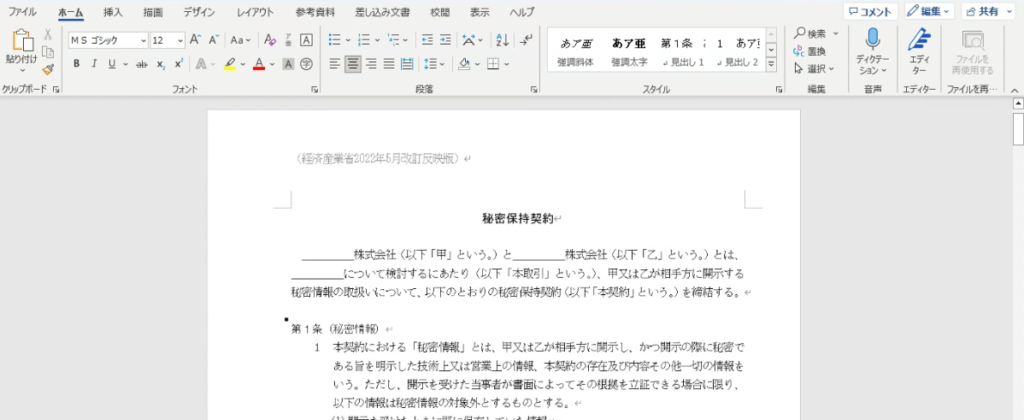Screen dimensions: 1024x420
Task: Clear all formatting with the eraser A icon
Action: pyautogui.click(x=270, y=40)
